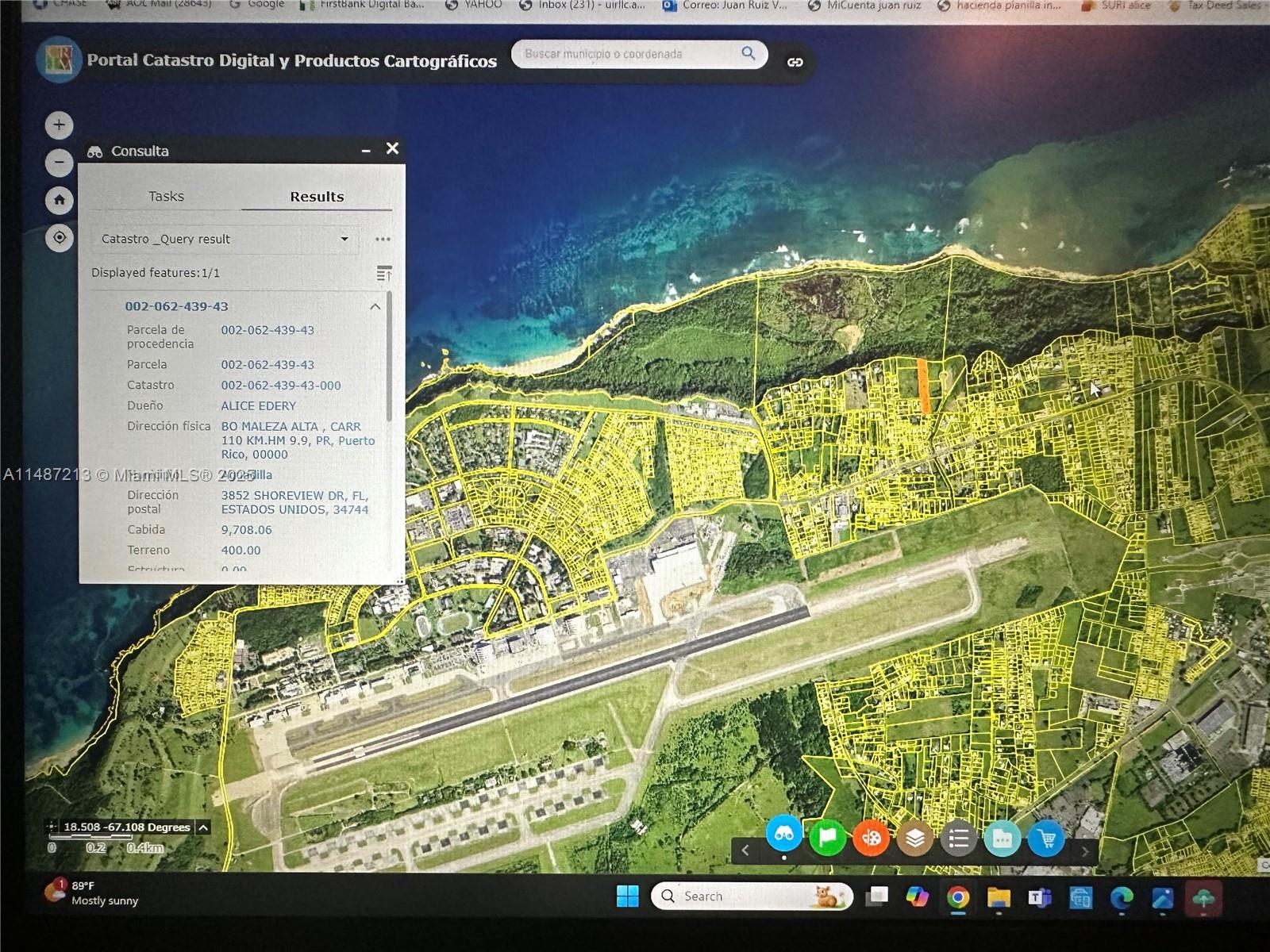This screenshot has height=952, width=1270.
Task: Click the home extent icon
Action: [59, 201]
